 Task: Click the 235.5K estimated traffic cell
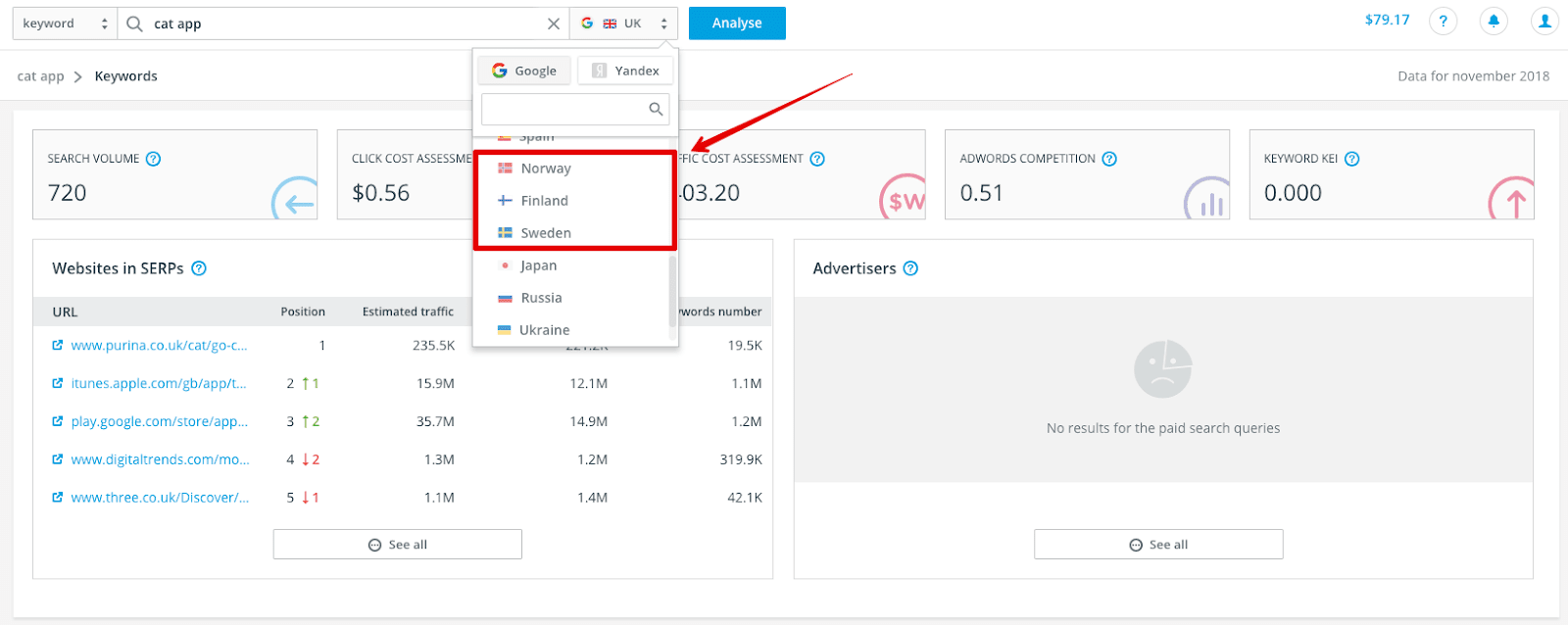pyautogui.click(x=433, y=345)
